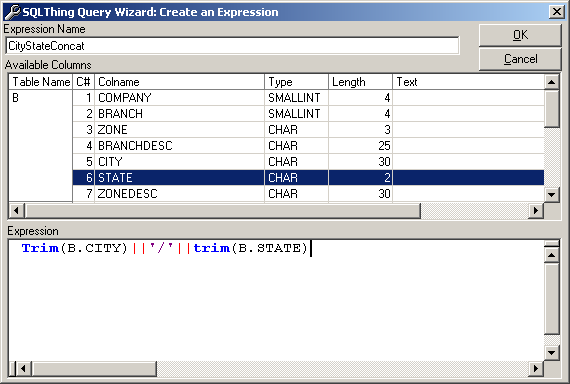Click the length value 3 of ZONE
Viewport: 570px width, 384px height.
(x=388, y=129)
